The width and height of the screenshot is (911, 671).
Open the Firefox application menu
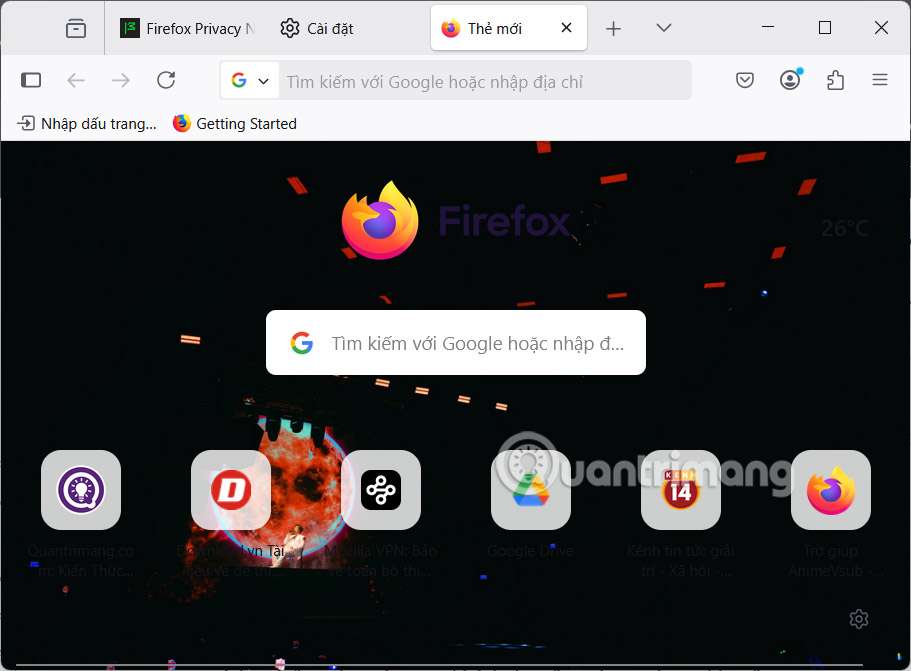pyautogui.click(x=879, y=79)
